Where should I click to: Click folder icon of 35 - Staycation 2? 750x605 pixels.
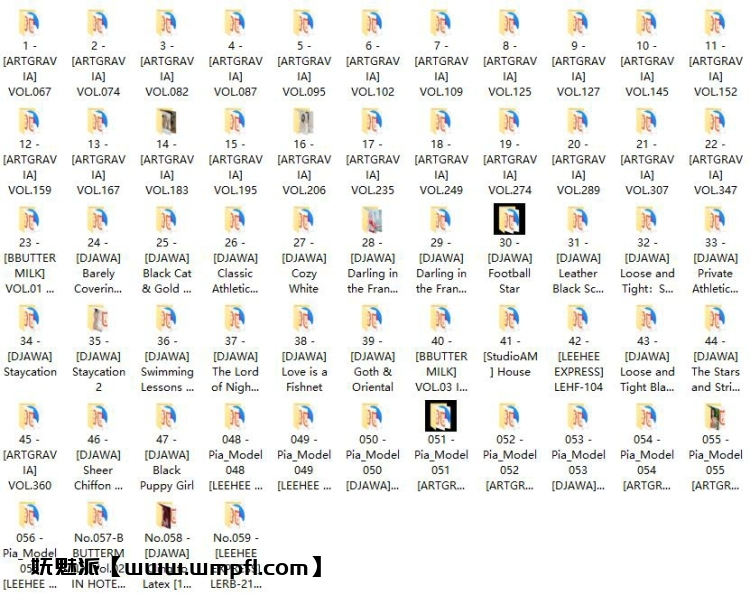(x=98, y=318)
